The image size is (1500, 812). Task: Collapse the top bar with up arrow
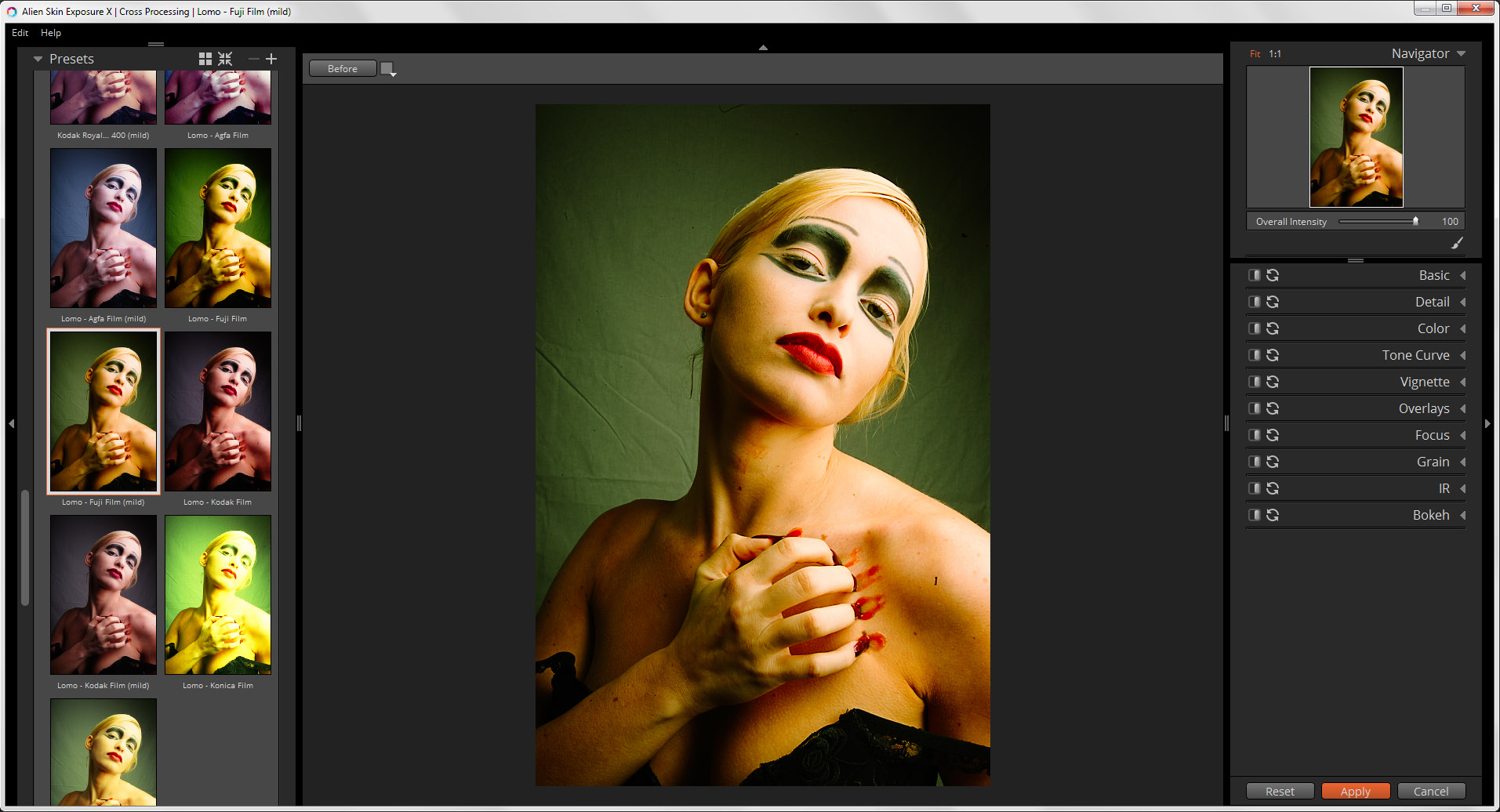point(763,47)
